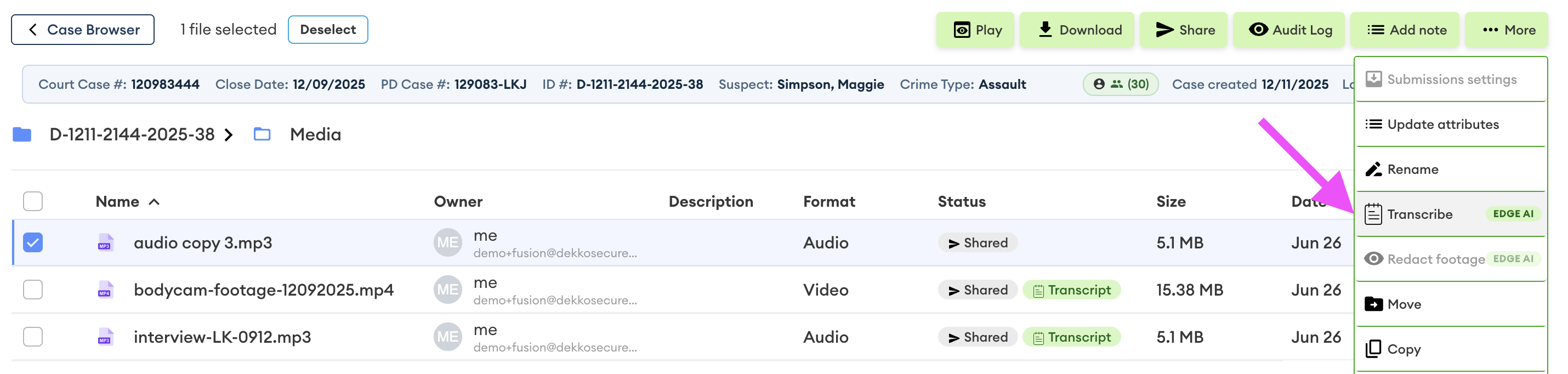Screen dimensions: 1568x374
Task: Click the Transcribe notepad icon
Action: [x=1373, y=214]
